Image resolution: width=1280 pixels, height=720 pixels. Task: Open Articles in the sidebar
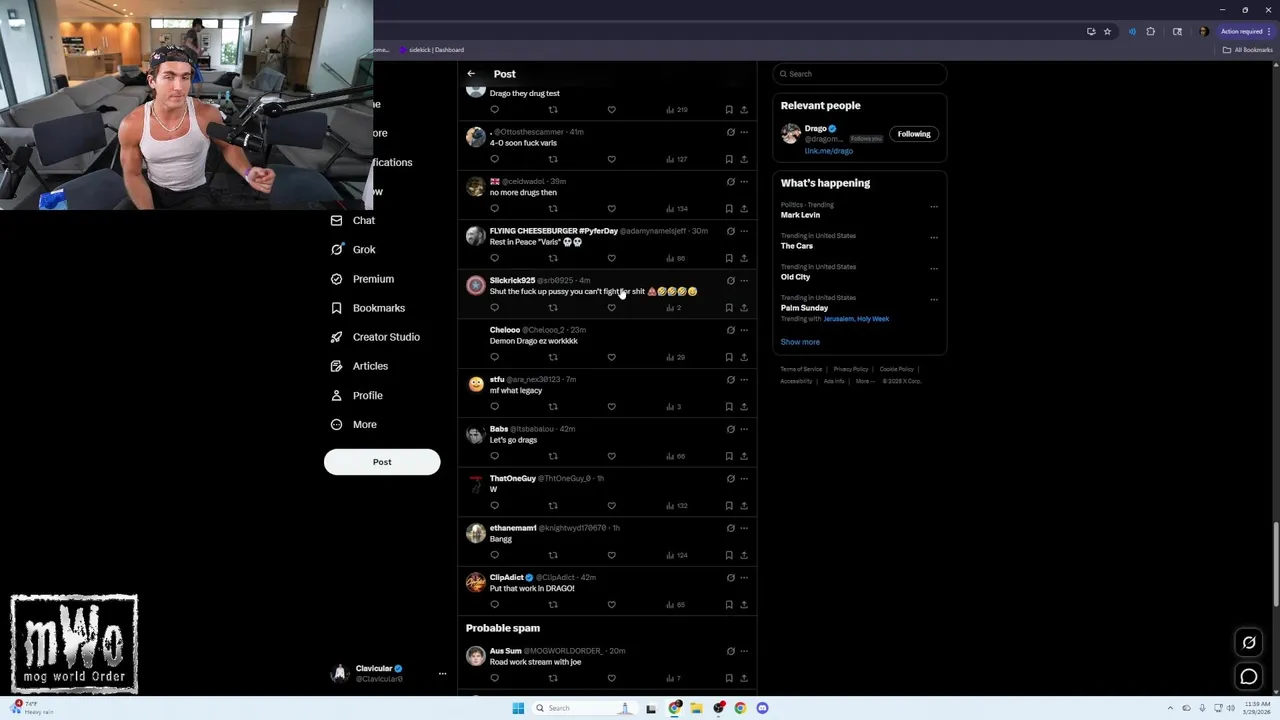click(x=359, y=366)
